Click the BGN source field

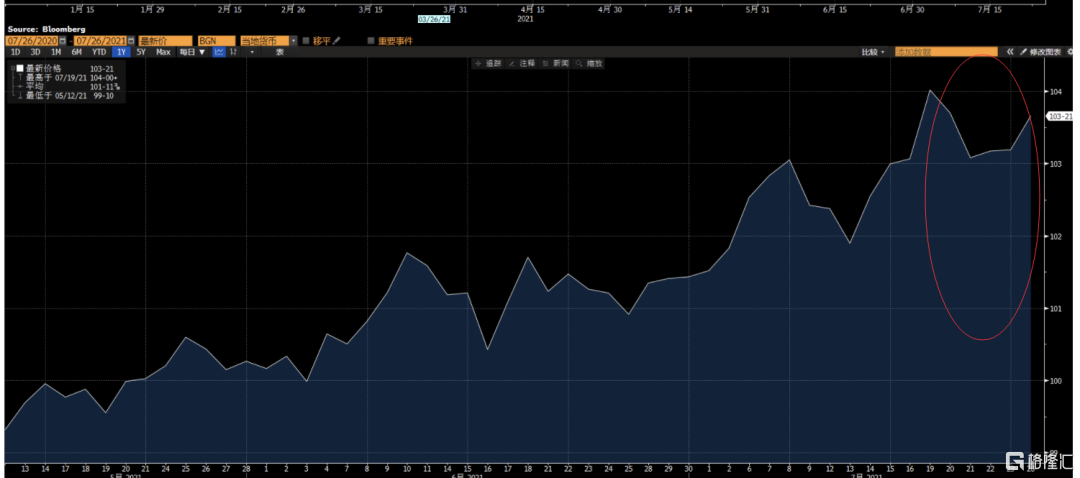pos(217,41)
